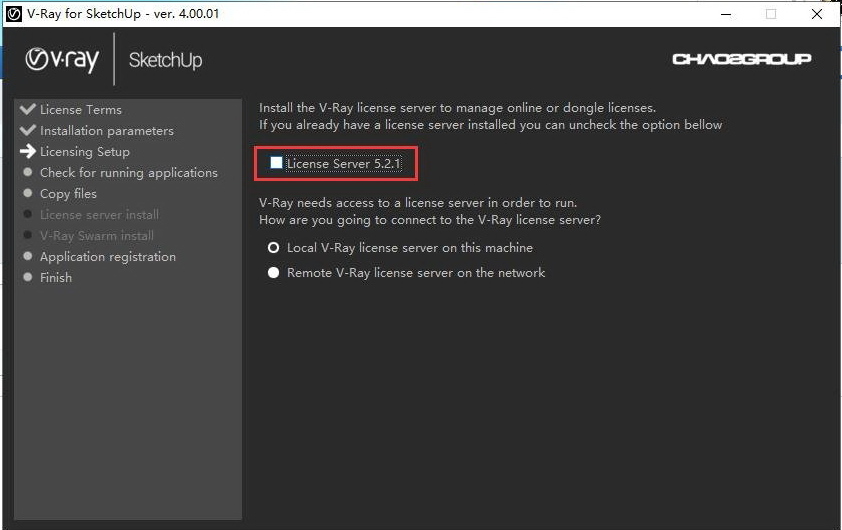
Task: Click the 'How are you going to connect' question
Action: pos(430,220)
